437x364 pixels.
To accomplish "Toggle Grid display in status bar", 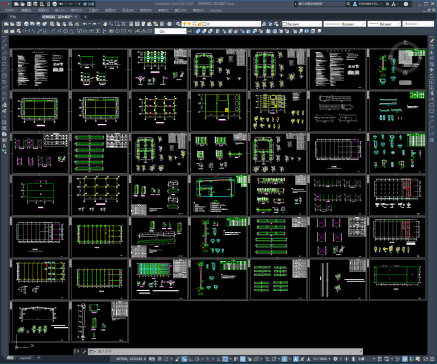I will coord(160,359).
